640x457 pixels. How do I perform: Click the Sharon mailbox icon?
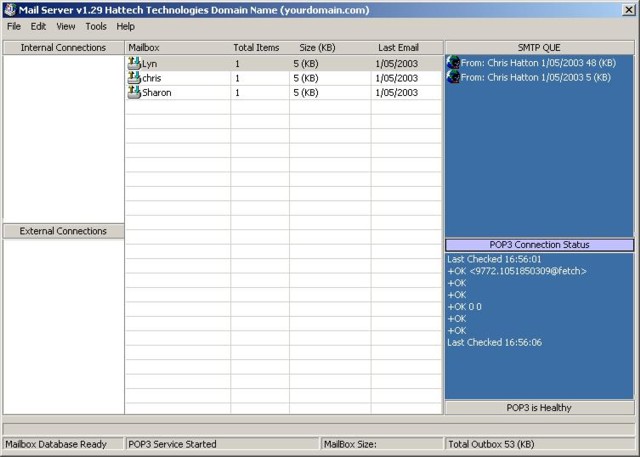(134, 92)
